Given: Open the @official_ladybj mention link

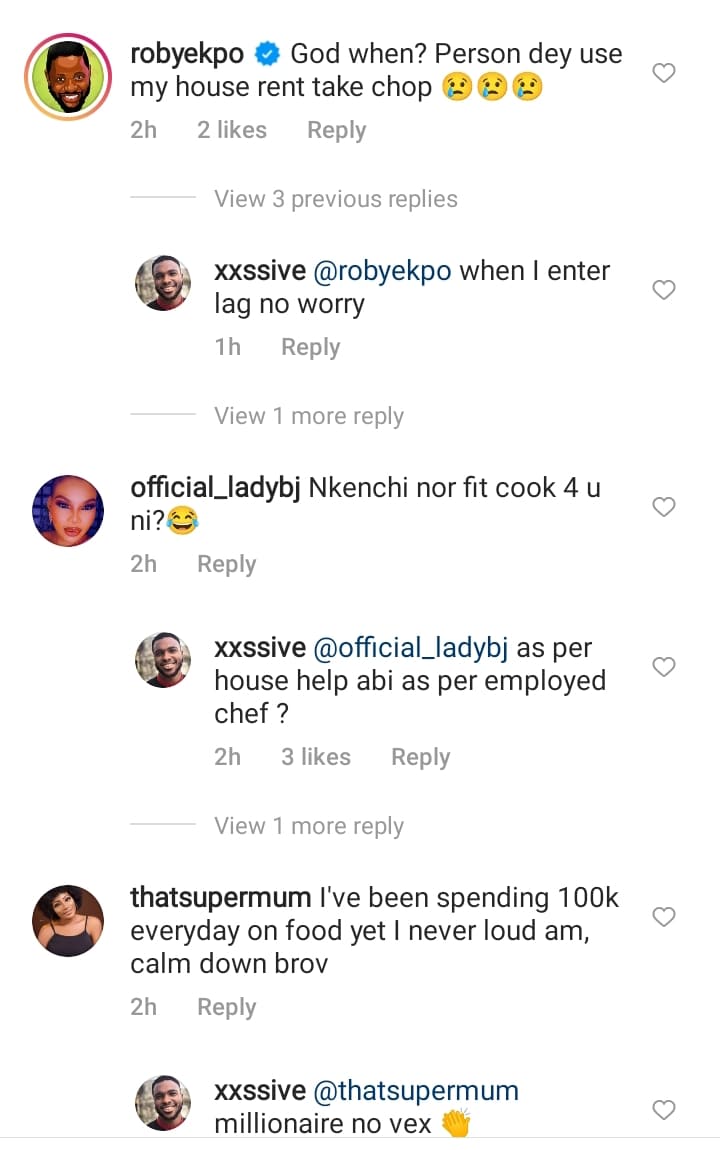Looking at the screenshot, I should coord(411,648).
